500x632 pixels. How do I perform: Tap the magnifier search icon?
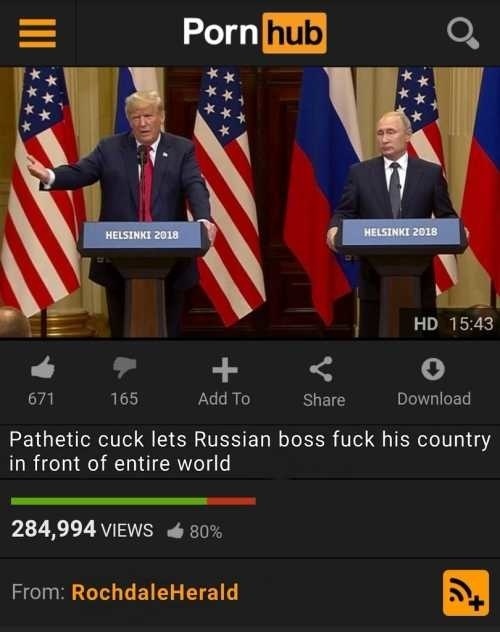coord(463,33)
